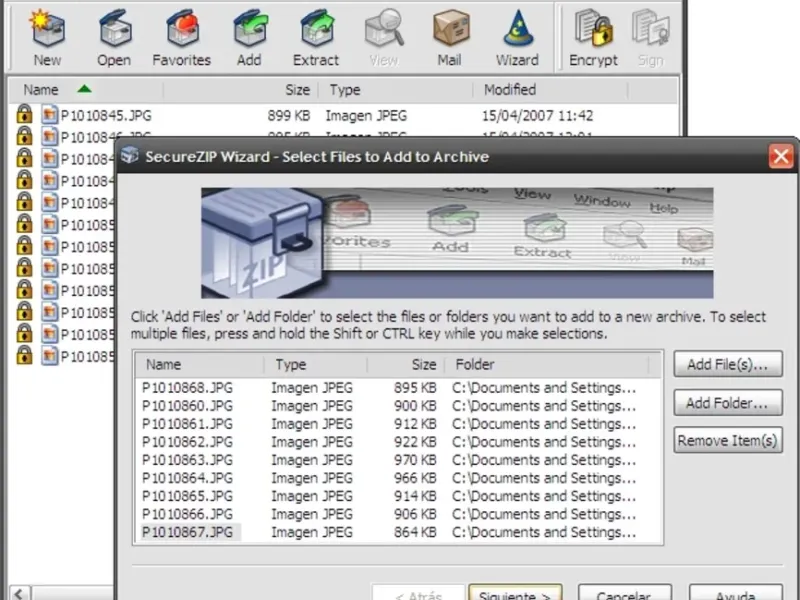Select P1010867.JPG in wizard list
The width and height of the screenshot is (800, 600).
point(187,532)
